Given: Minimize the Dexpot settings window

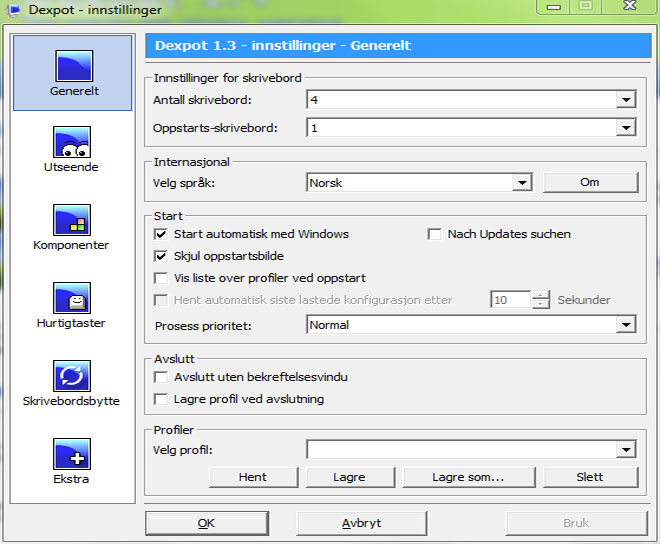Looking at the screenshot, I should tap(554, 7).
